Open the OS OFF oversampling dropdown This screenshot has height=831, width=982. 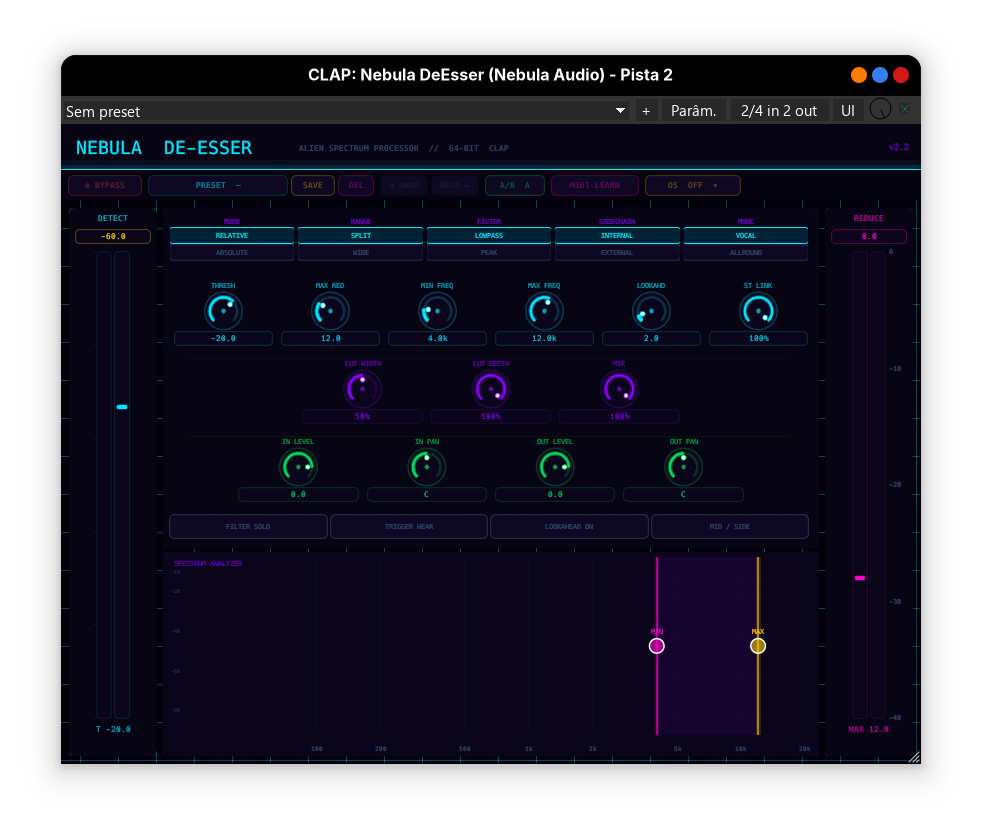(692, 185)
